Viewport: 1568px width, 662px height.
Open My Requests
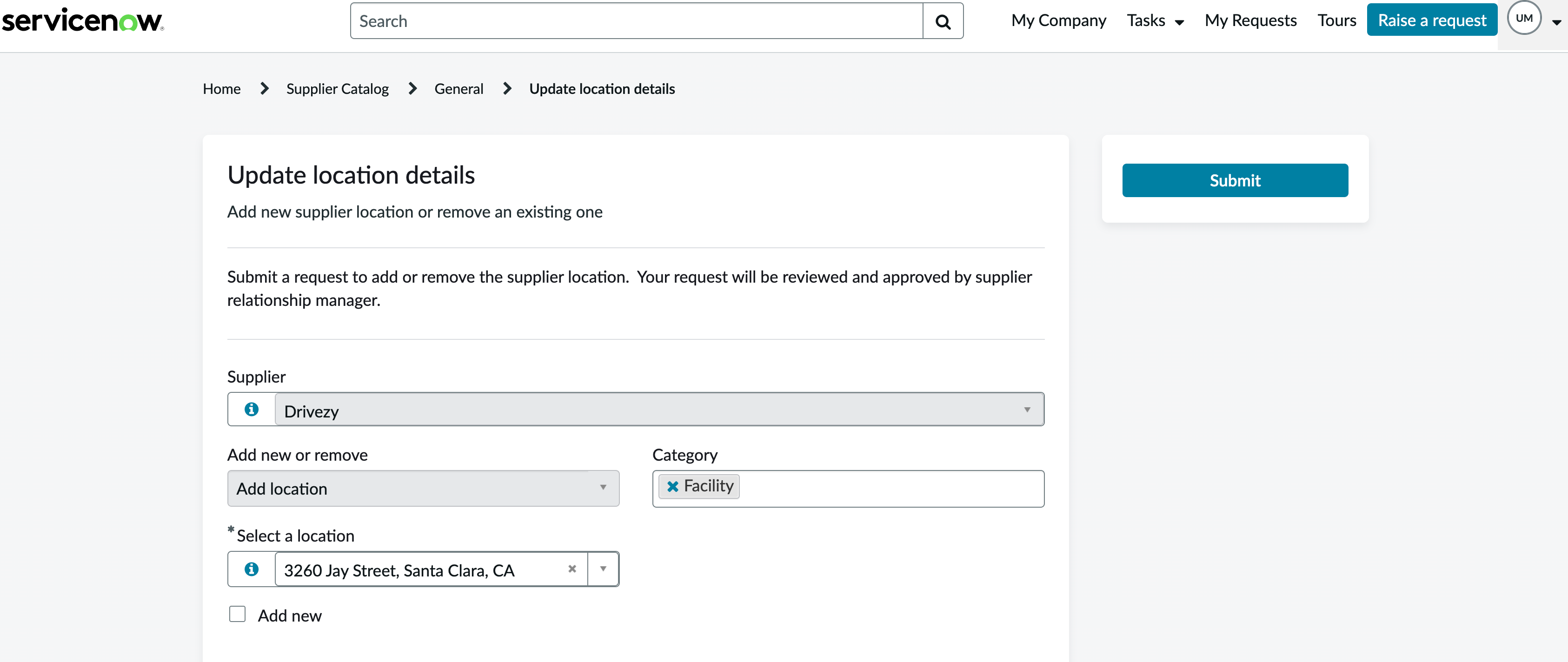tap(1250, 20)
